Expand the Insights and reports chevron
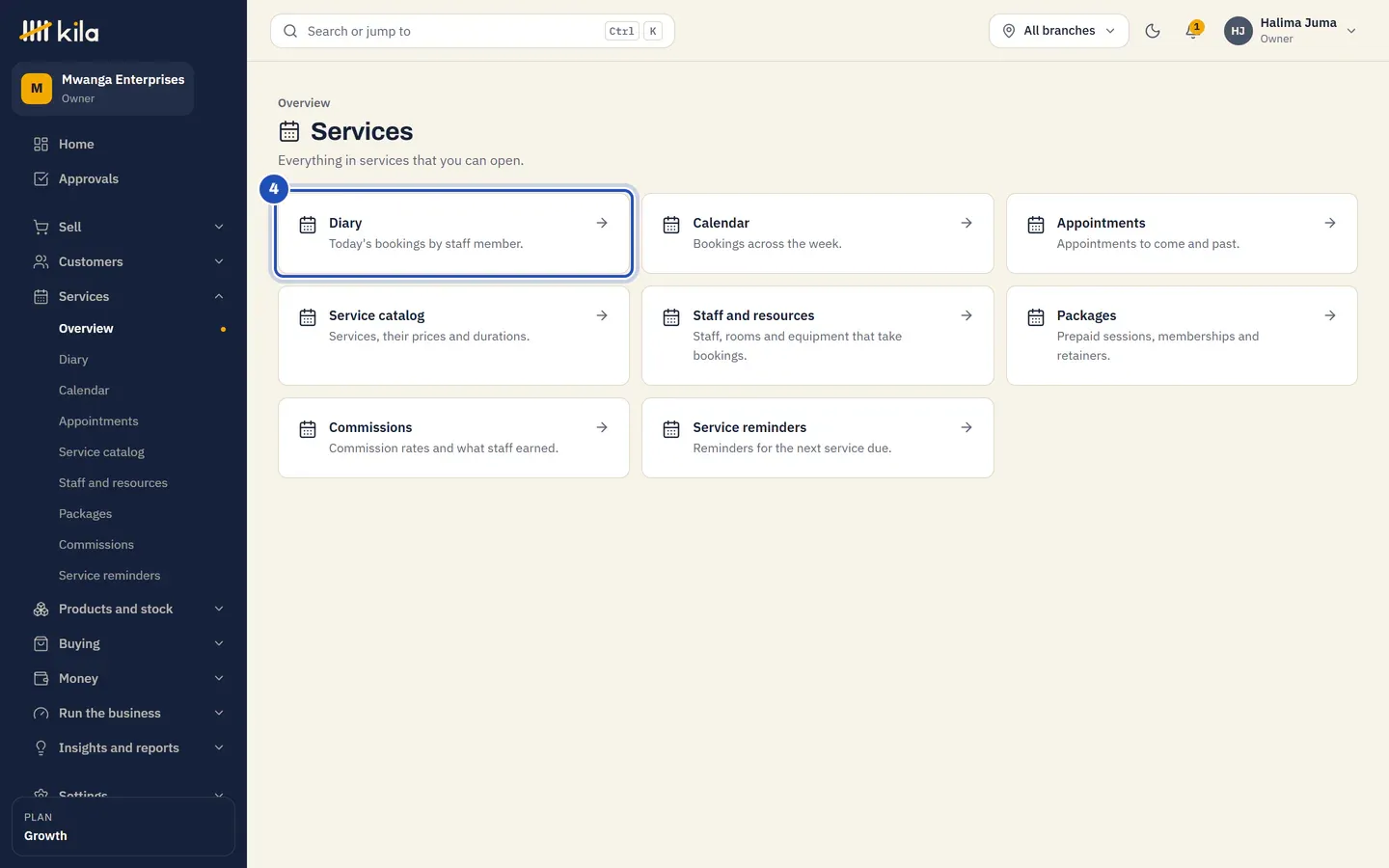Image resolution: width=1389 pixels, height=868 pixels. [x=219, y=747]
